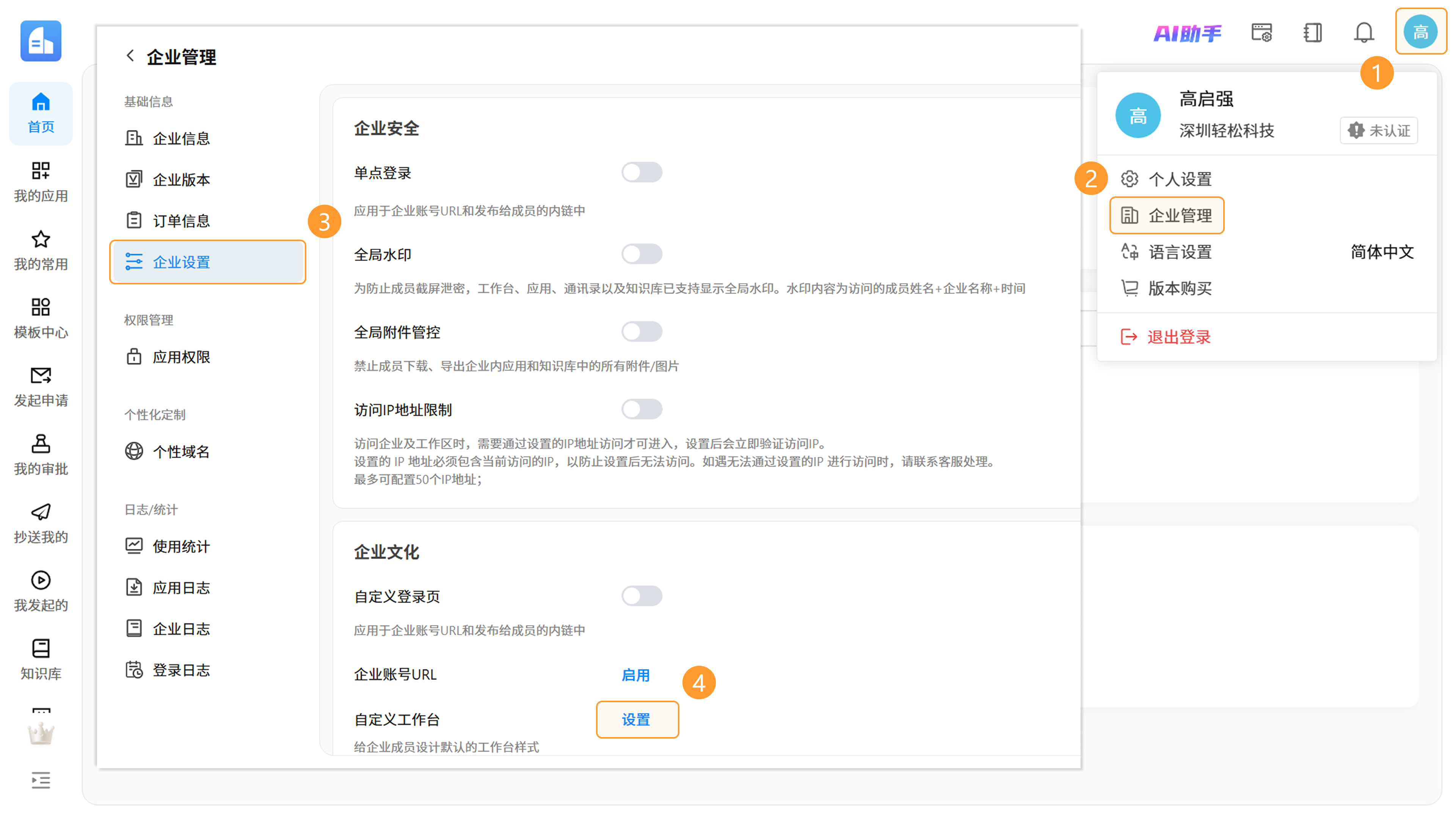Toggle the 全局附件管控 switch
Screen dimensions: 1456x819
642,332
